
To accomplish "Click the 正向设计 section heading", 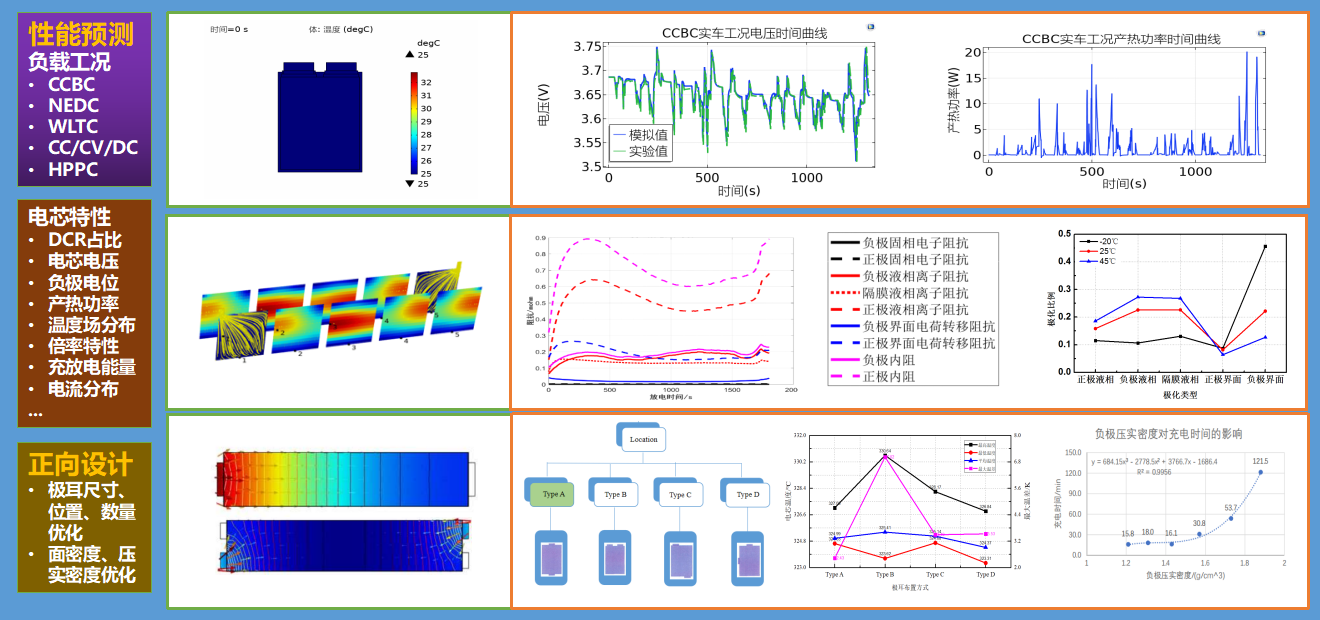I will click(80, 464).
